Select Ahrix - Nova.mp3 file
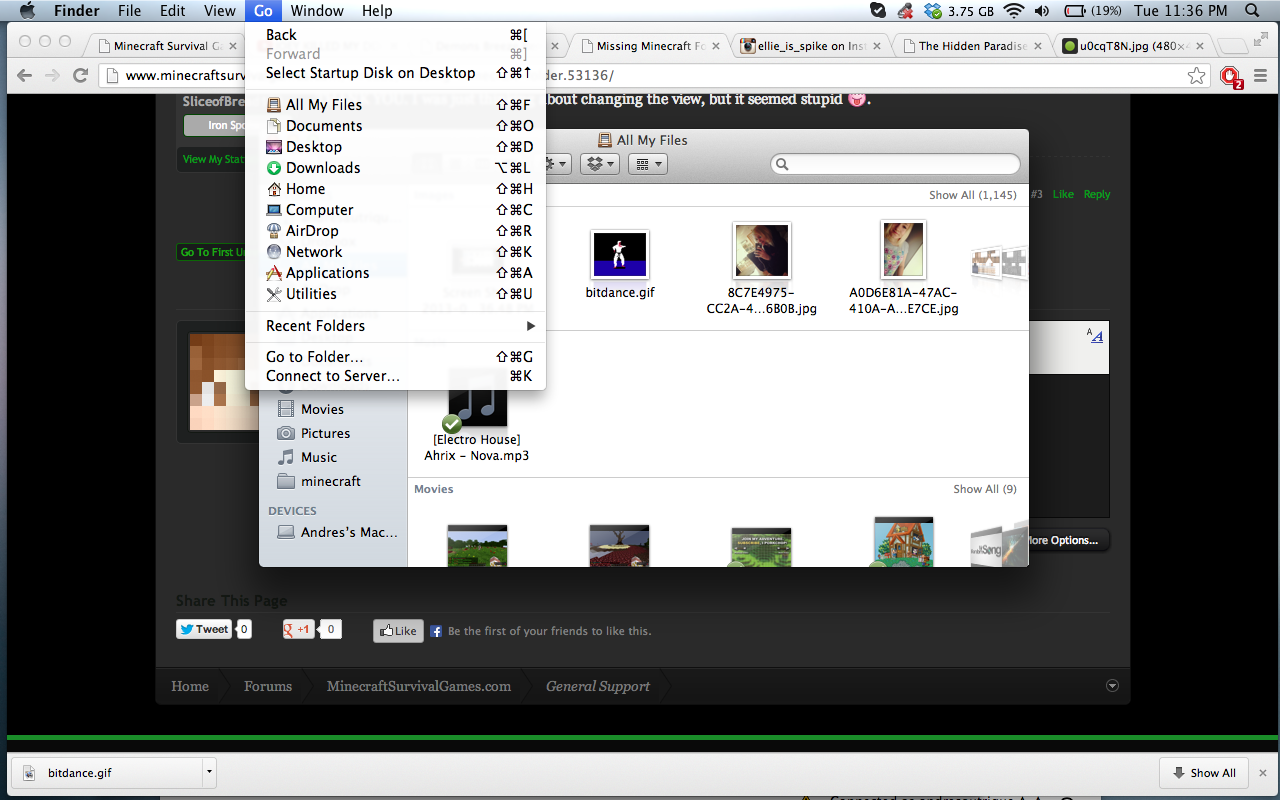 (x=477, y=415)
